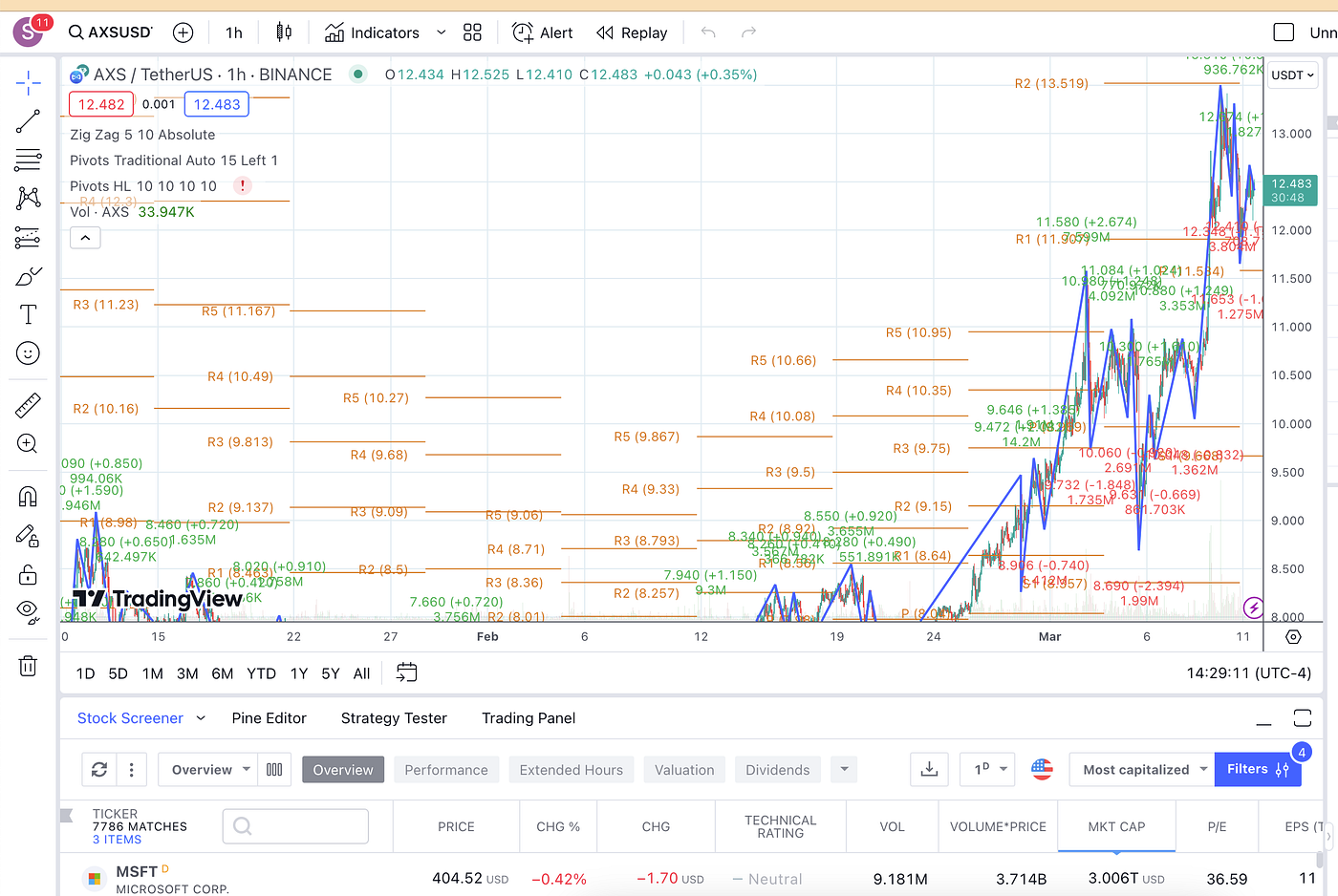Open the Overview column set dropdown

point(206,769)
